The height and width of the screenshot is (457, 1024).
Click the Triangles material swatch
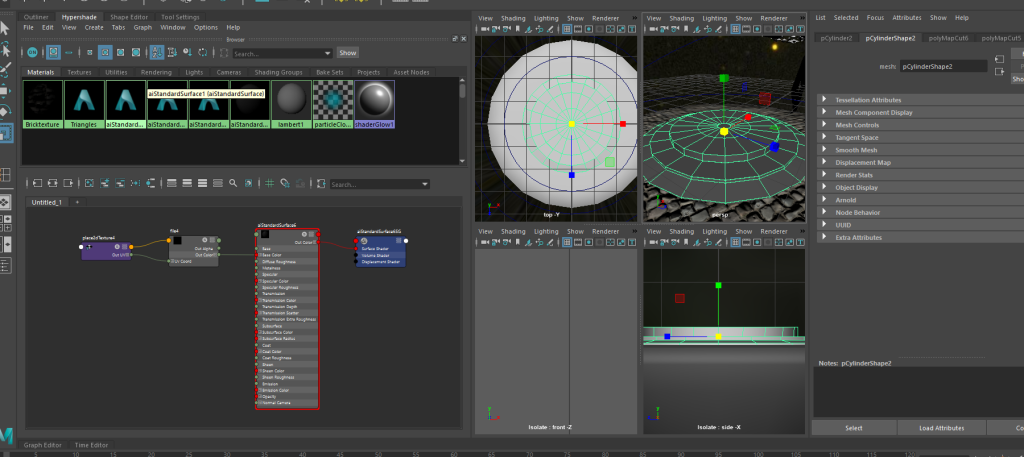click(x=83, y=102)
